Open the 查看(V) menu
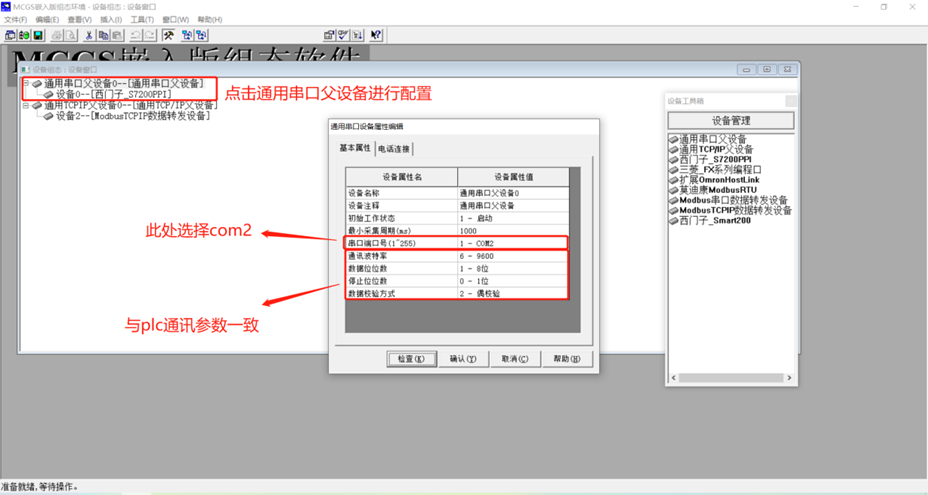The image size is (928, 495). click(79, 20)
